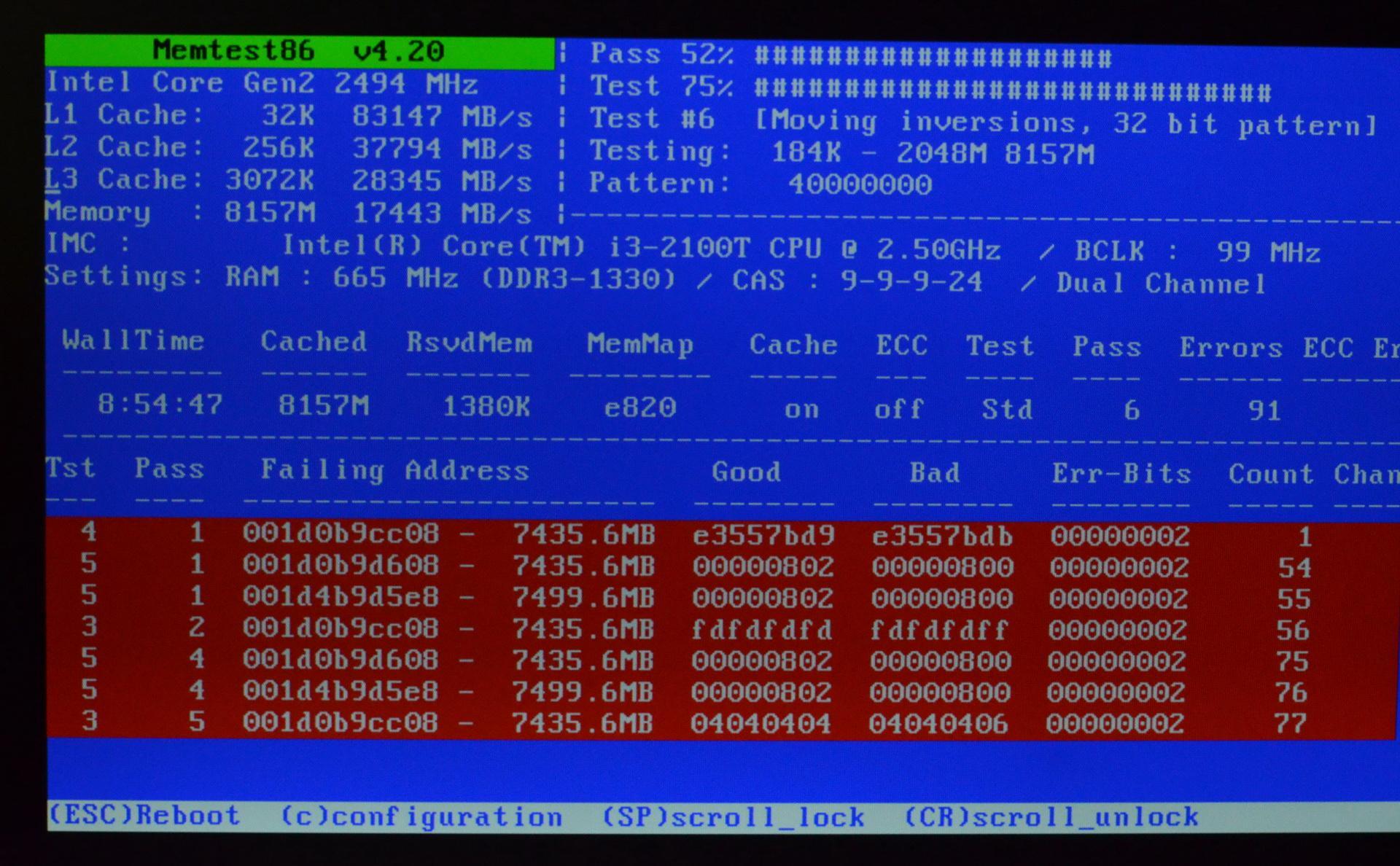Click Bad value 04040406
The image size is (1400, 866).
tap(938, 725)
